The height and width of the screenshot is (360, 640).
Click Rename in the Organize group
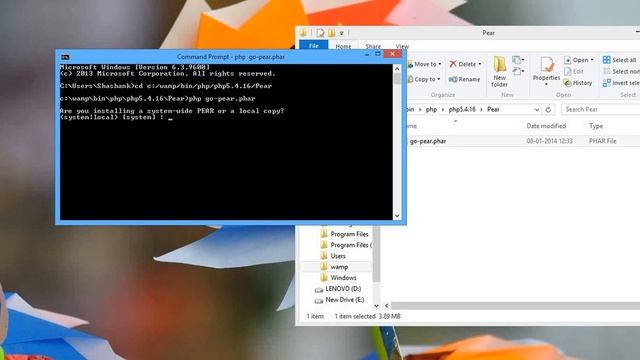click(464, 79)
